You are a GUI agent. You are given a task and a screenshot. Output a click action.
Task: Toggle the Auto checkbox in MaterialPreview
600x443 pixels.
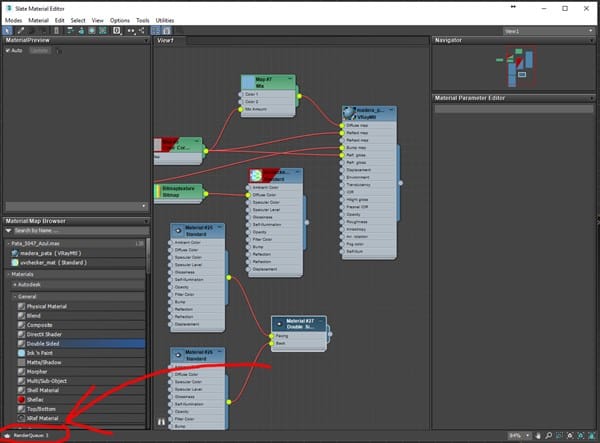pyautogui.click(x=8, y=50)
